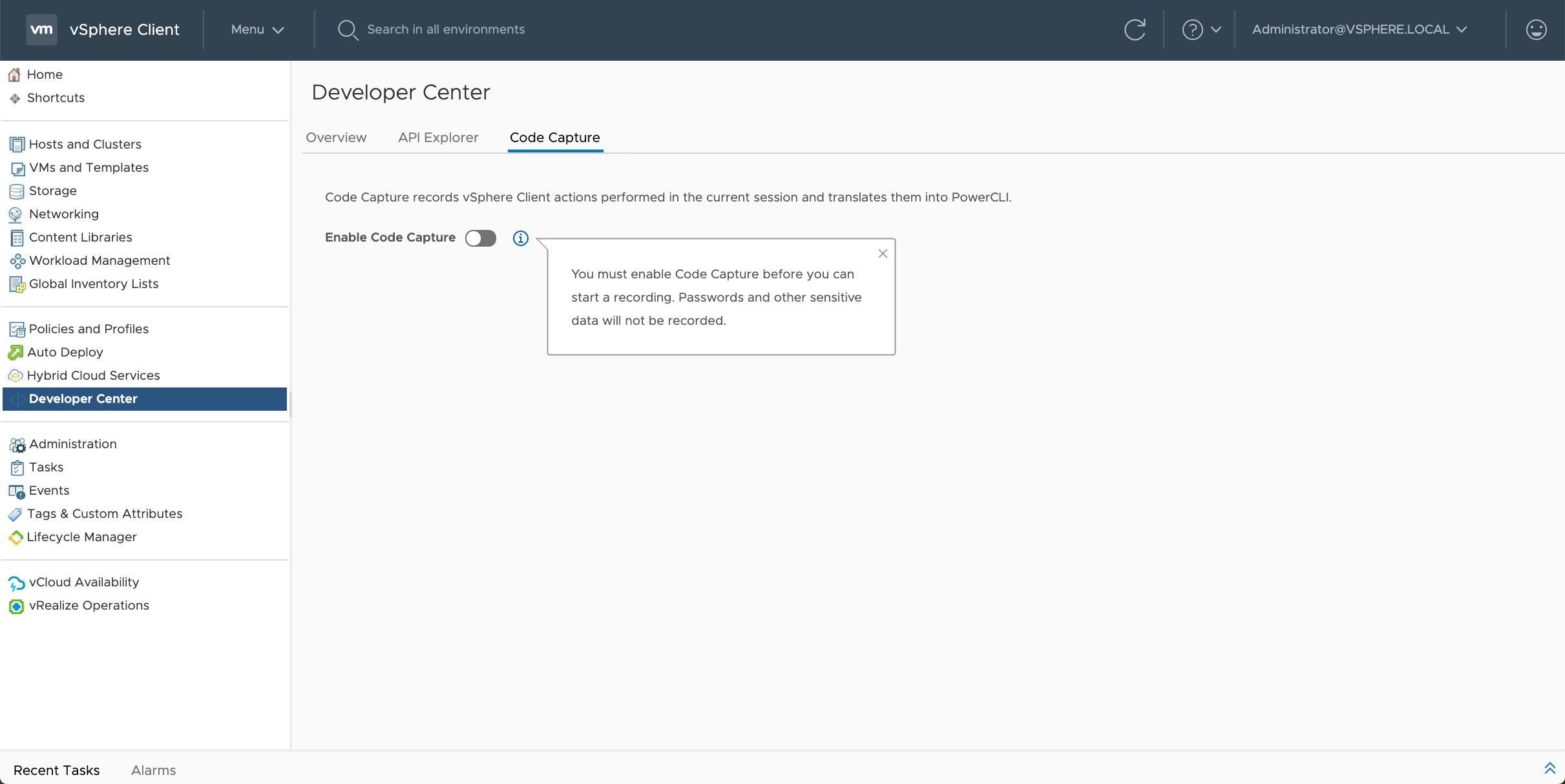Click the Hosts and Clusters icon
1565x784 pixels.
(x=17, y=144)
